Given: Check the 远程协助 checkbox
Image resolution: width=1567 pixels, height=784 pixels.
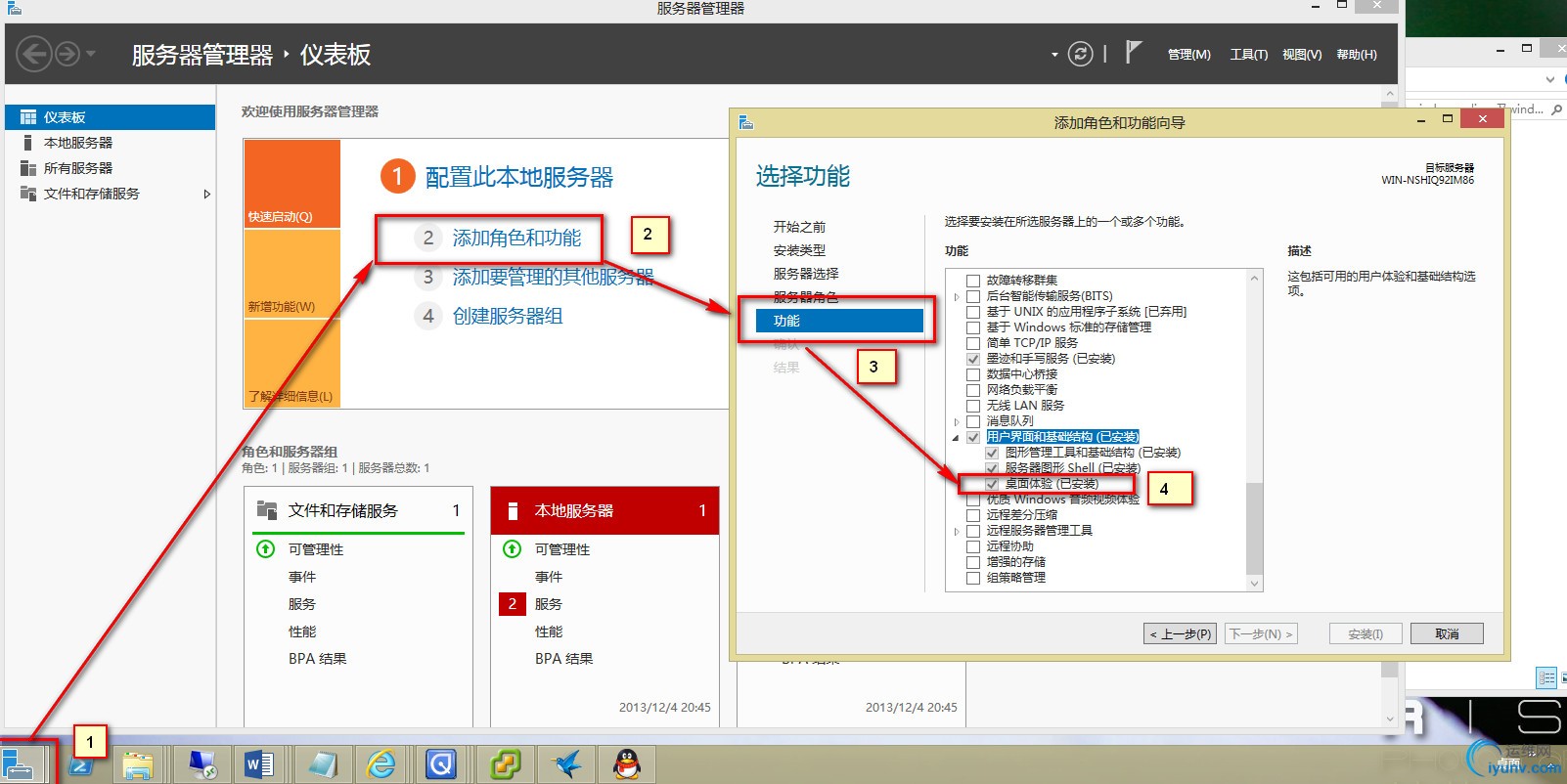Looking at the screenshot, I should coord(973,546).
